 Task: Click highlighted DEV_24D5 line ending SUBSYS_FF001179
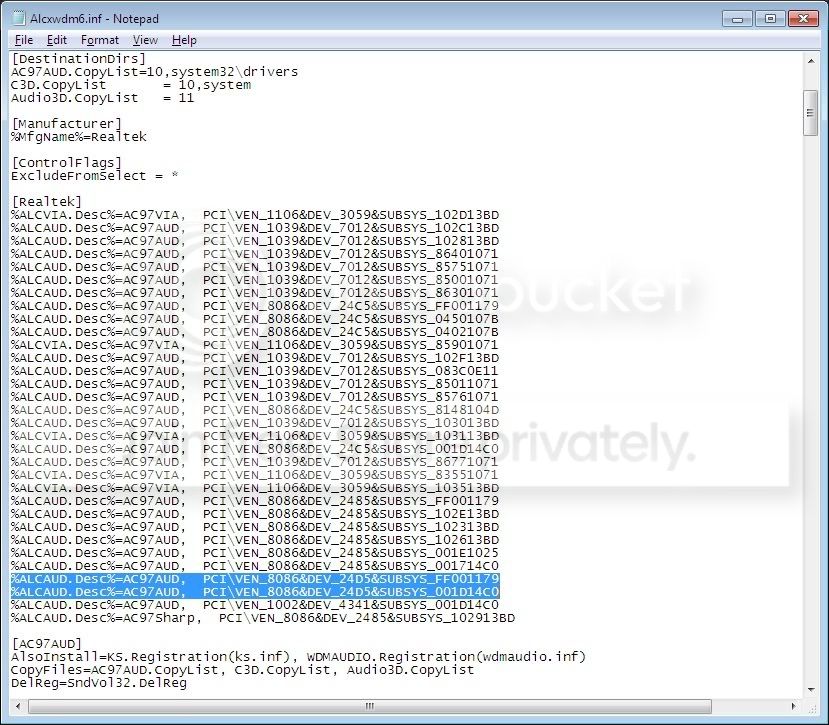tap(255, 579)
